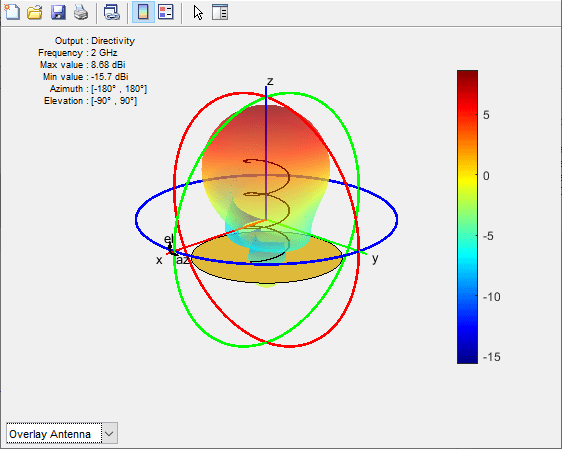Toggle the Insert Legend button
Image resolution: width=562 pixels, height=449 pixels.
click(166, 12)
